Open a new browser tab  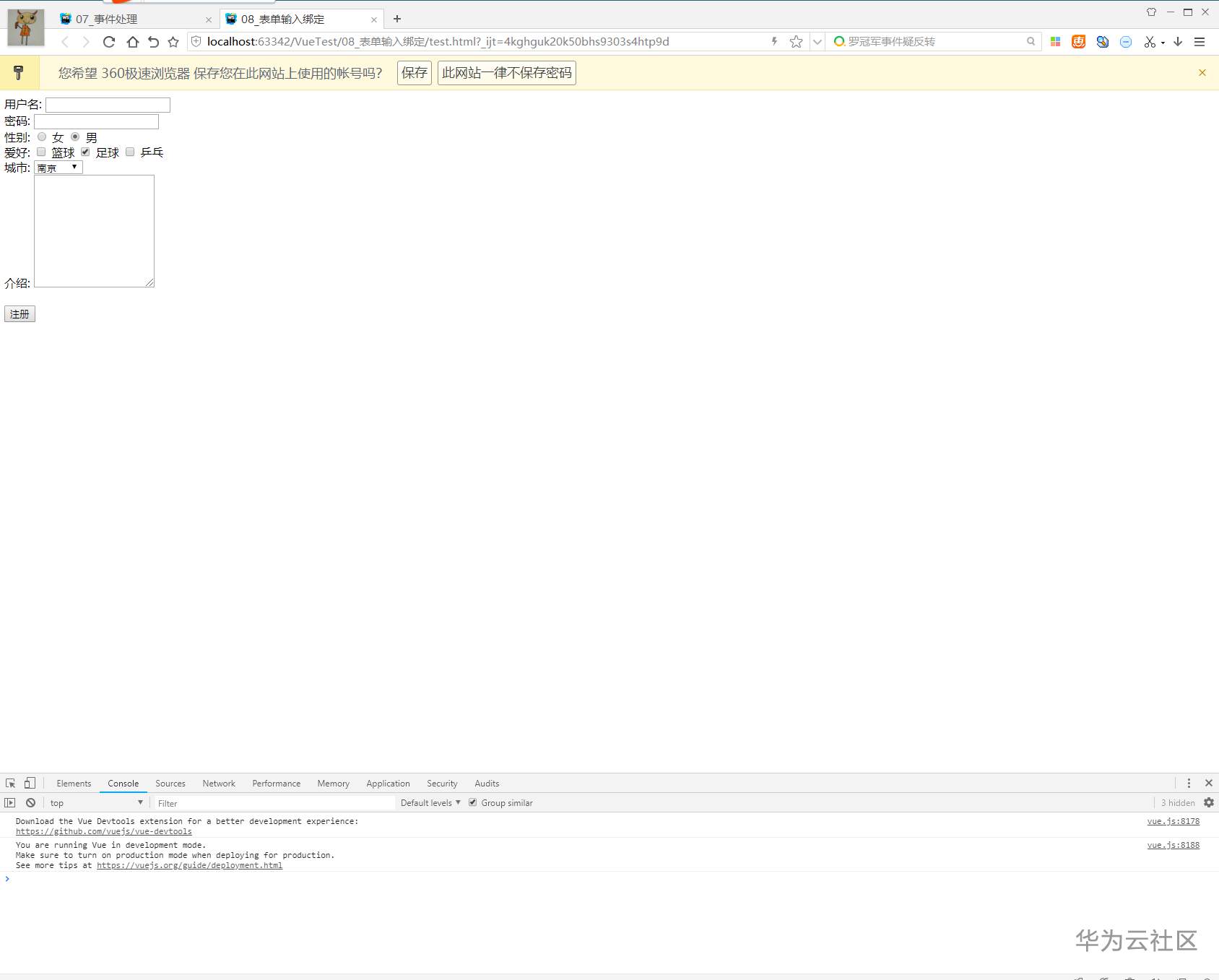[396, 19]
